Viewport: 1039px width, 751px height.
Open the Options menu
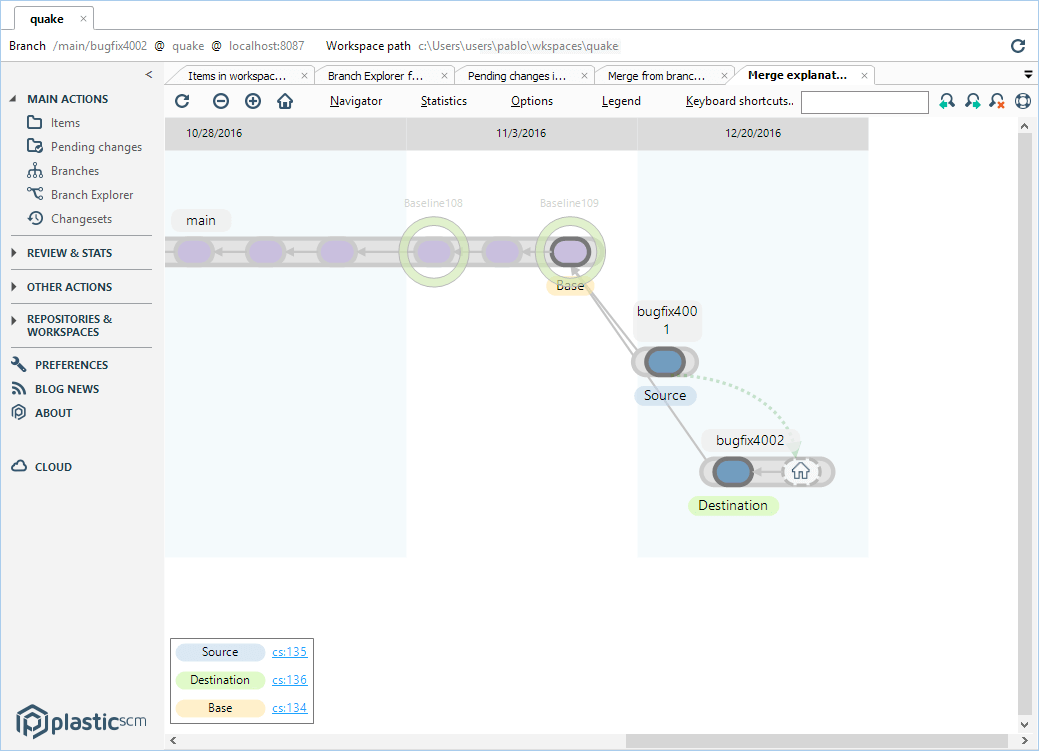click(531, 101)
